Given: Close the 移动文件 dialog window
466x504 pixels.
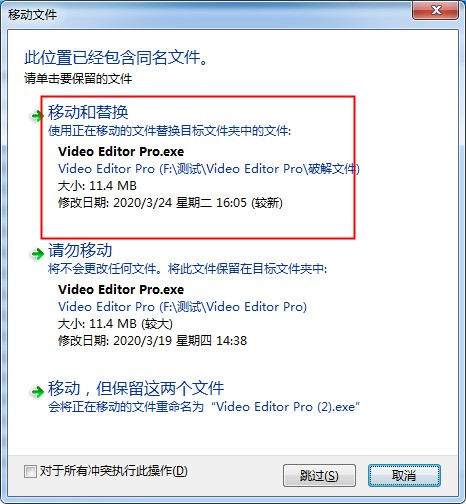Looking at the screenshot, I should tap(436, 10).
